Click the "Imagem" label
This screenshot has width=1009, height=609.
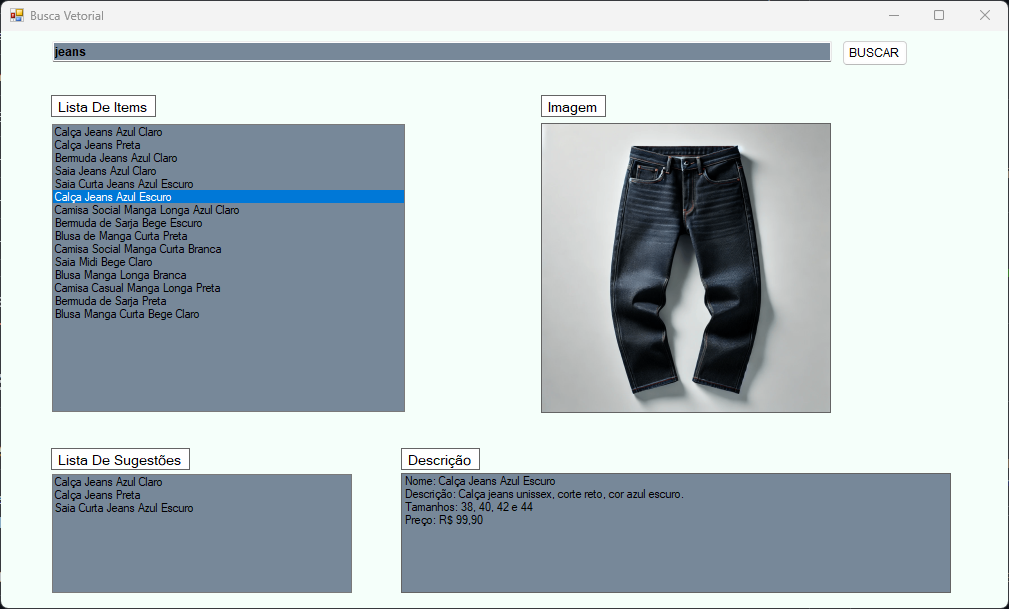click(573, 107)
